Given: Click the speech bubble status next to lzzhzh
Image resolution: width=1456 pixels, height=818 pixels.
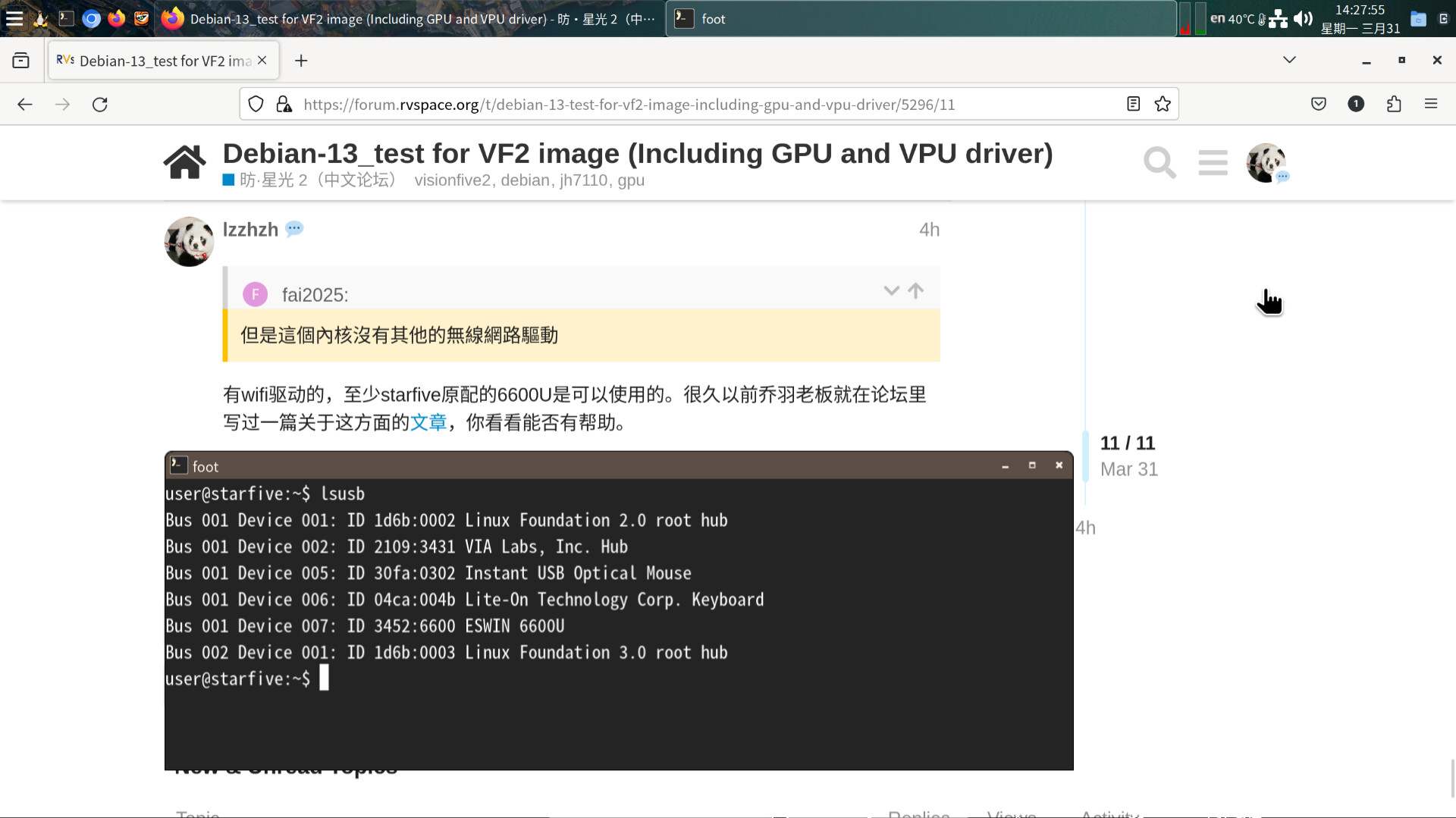Looking at the screenshot, I should click(294, 228).
